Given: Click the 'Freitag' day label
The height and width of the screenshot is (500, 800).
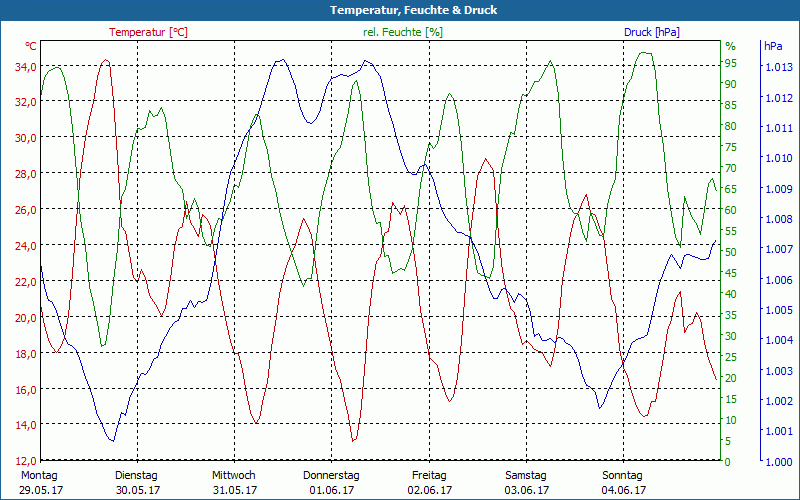Looking at the screenshot, I should tap(429, 476).
